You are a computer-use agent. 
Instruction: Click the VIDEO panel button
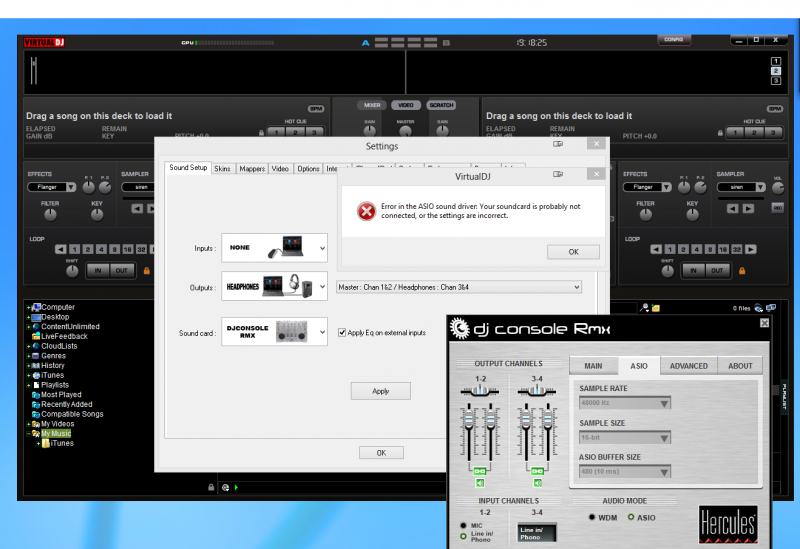click(406, 105)
